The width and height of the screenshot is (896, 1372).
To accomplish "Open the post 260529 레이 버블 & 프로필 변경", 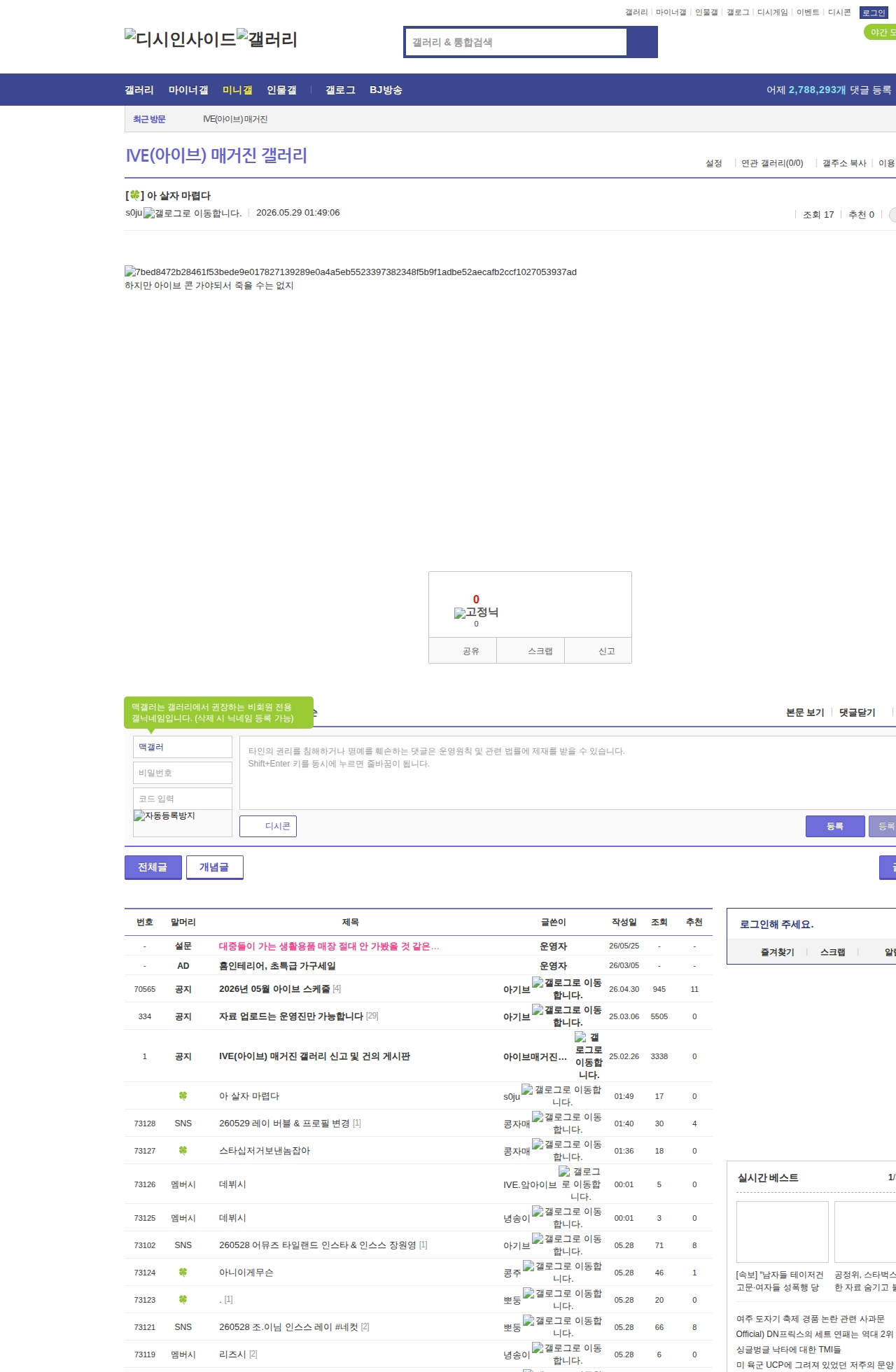I will pyautogui.click(x=284, y=1123).
